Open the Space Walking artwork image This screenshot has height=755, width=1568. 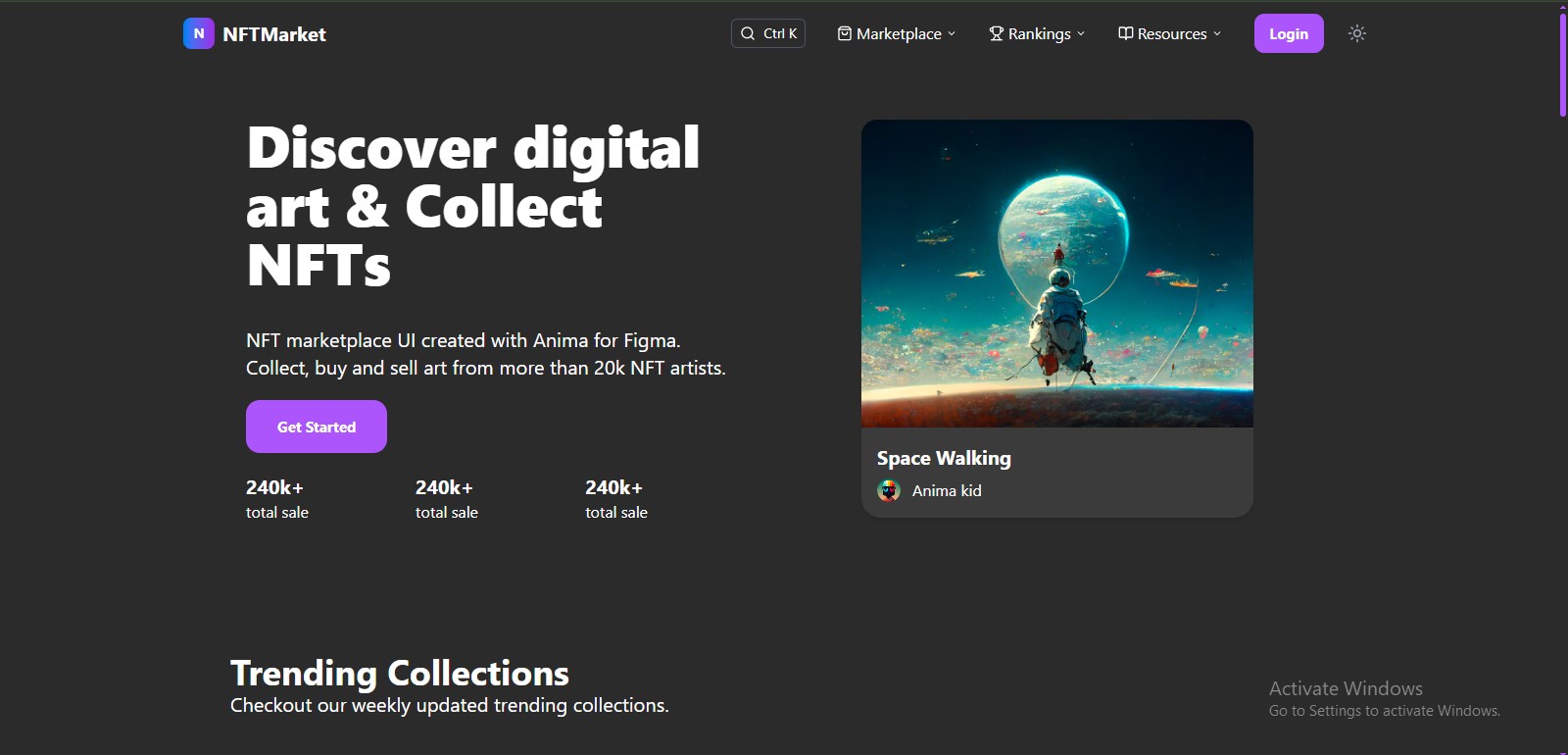pyautogui.click(x=1057, y=274)
